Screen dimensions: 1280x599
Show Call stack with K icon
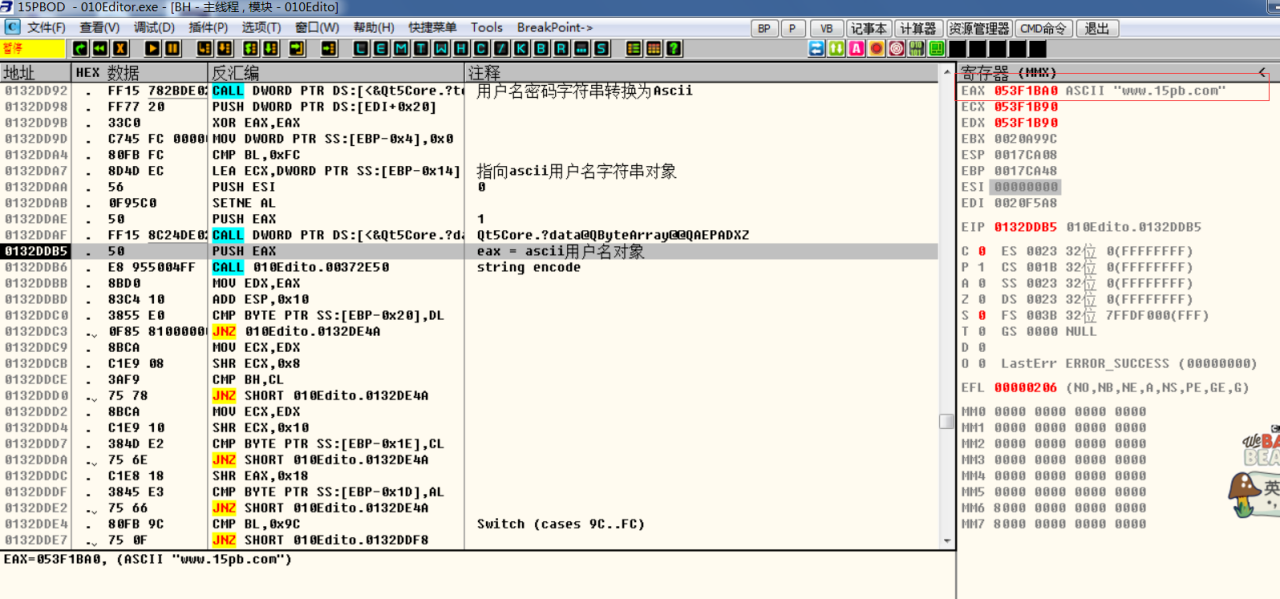[520, 48]
